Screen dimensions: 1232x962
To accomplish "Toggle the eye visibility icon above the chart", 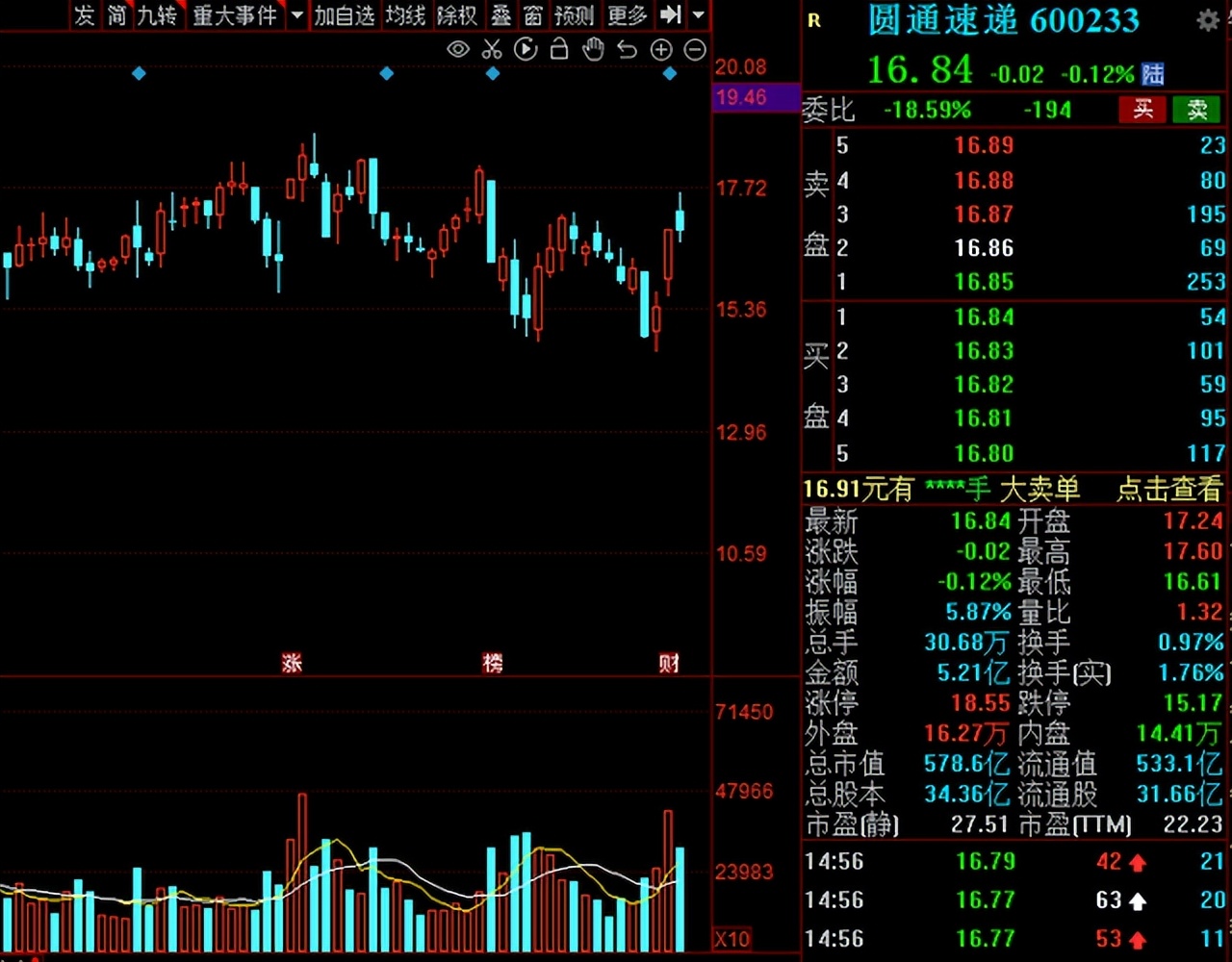I will tap(458, 49).
